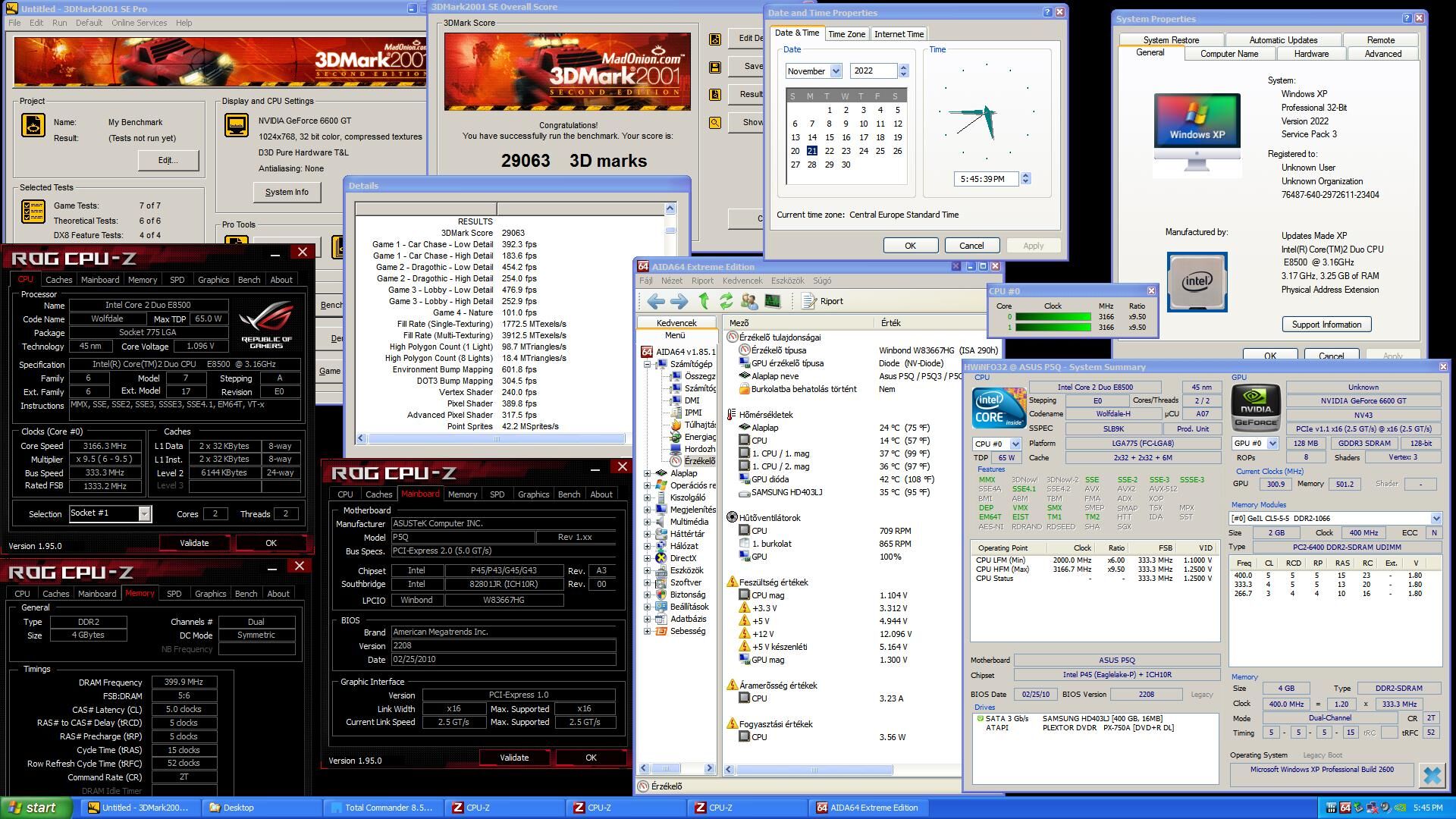Go back with AIDA64 toolbar back arrow

coord(656,301)
